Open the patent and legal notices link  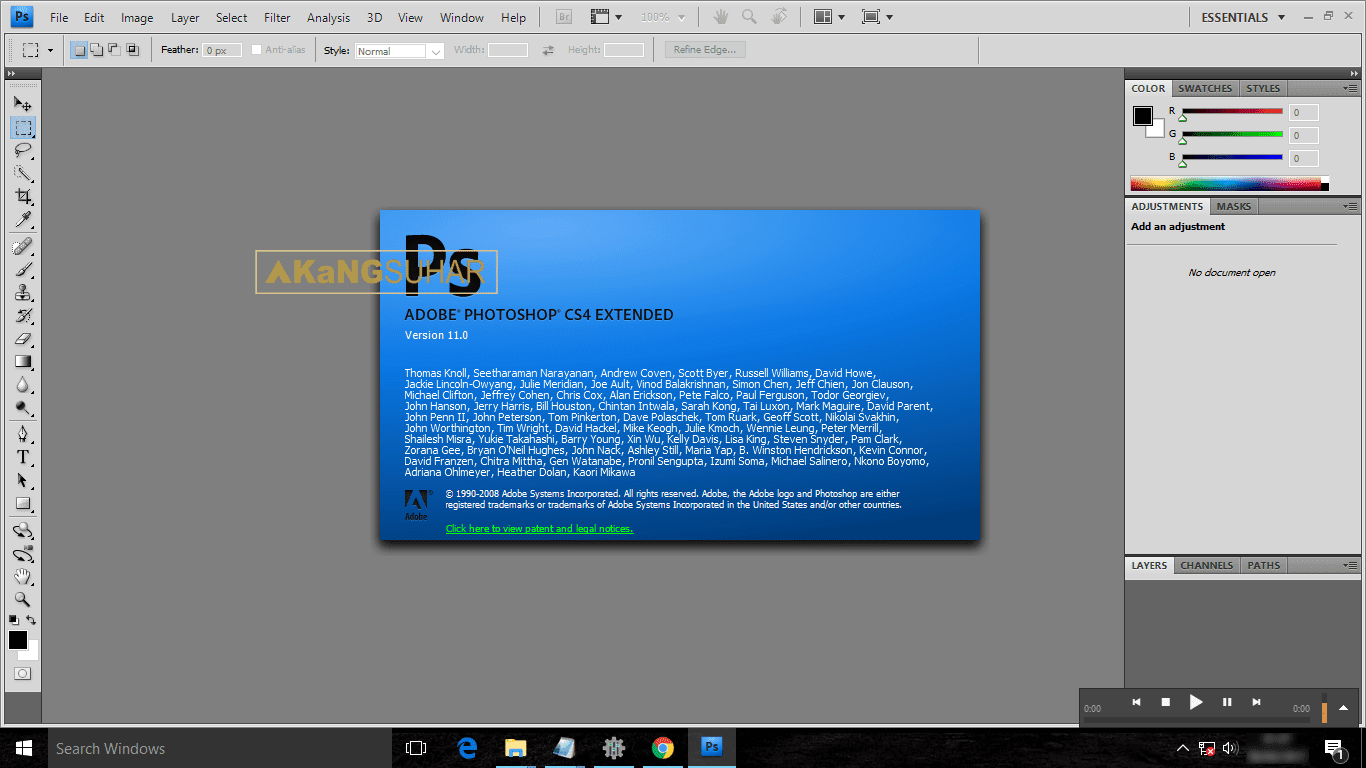tap(539, 528)
